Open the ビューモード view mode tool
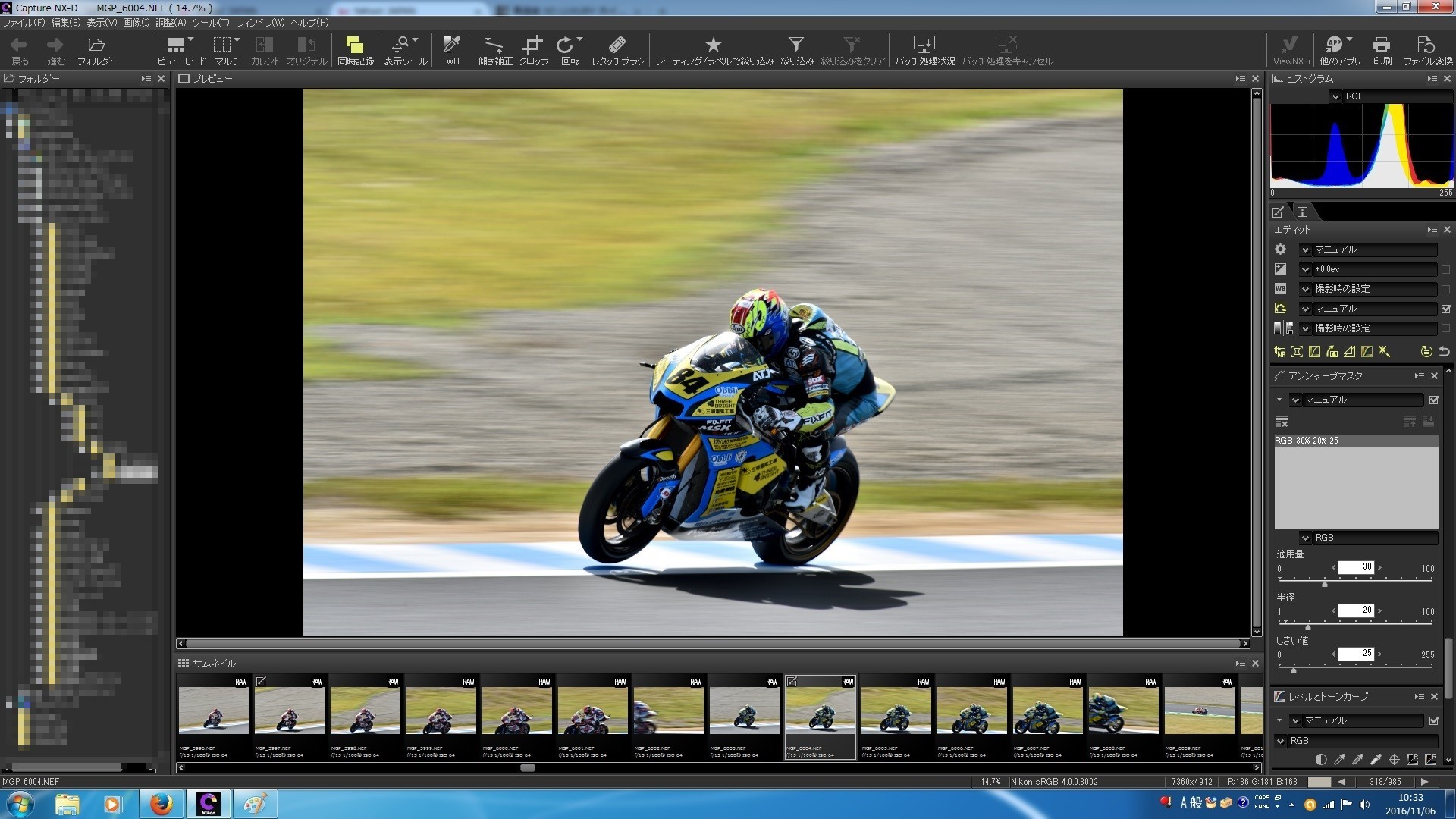This screenshot has width=1456, height=819. click(x=180, y=50)
